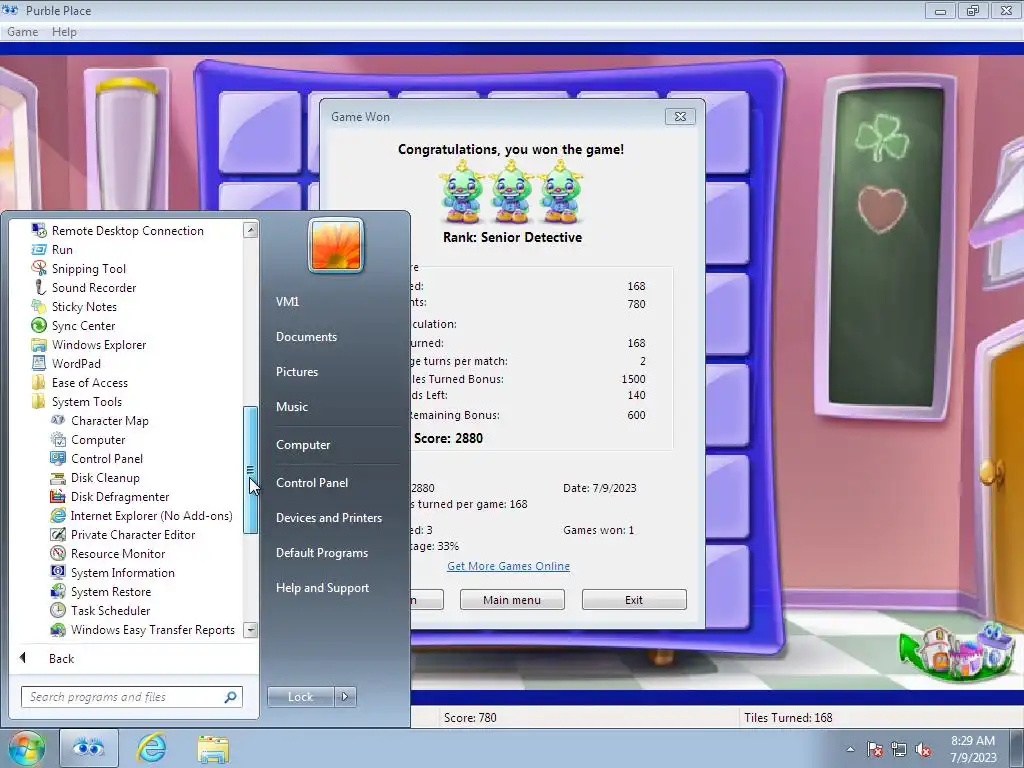Open Disk Defragmenter icon
1024x768 pixels.
tap(58, 496)
